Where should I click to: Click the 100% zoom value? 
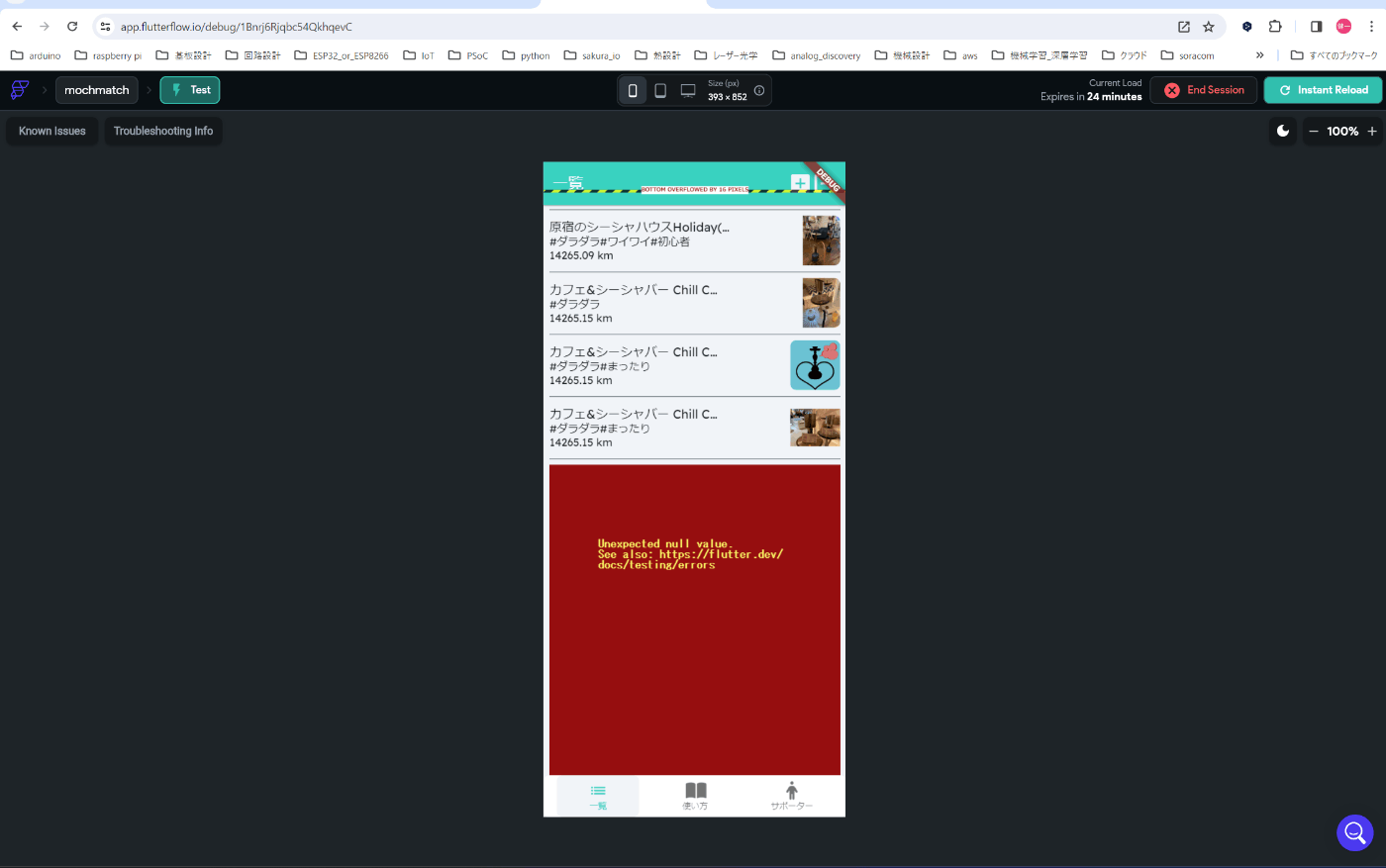coord(1342,131)
